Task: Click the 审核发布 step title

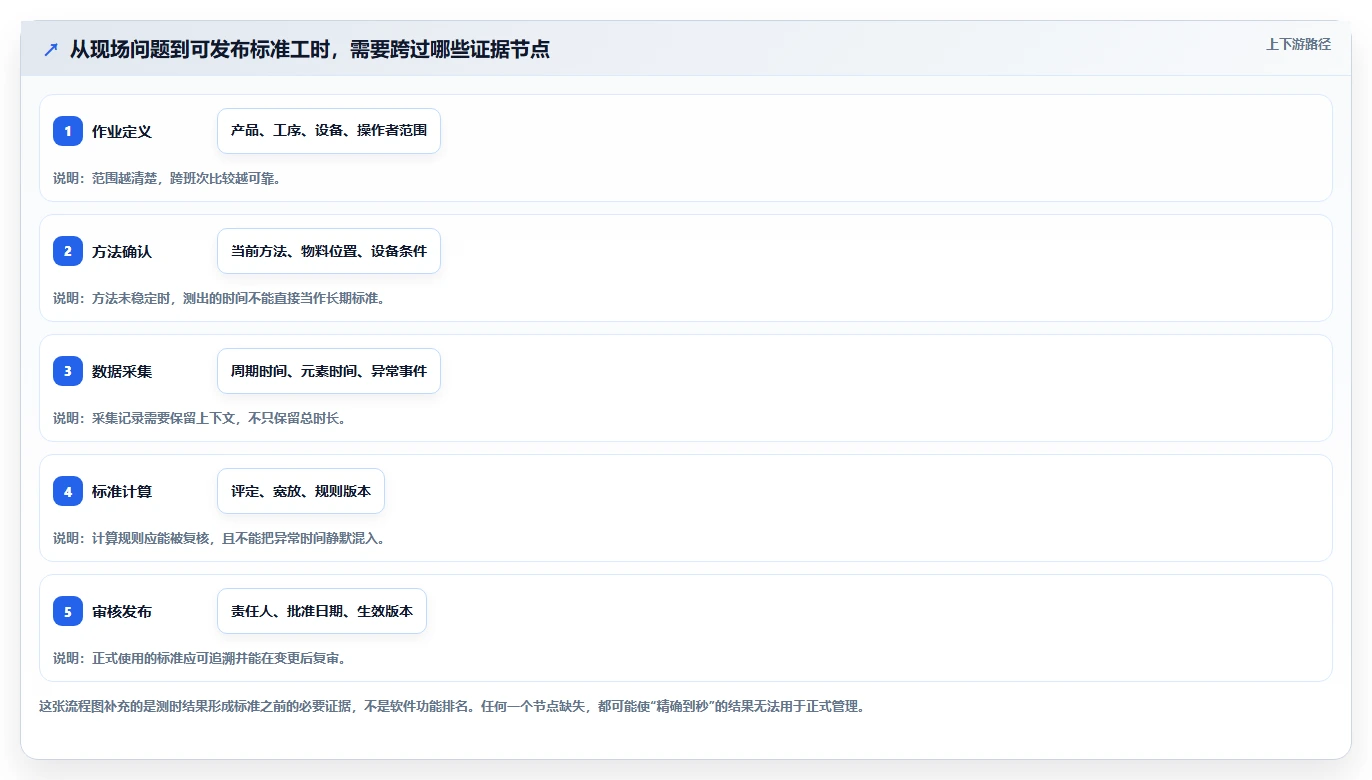Action: [122, 612]
